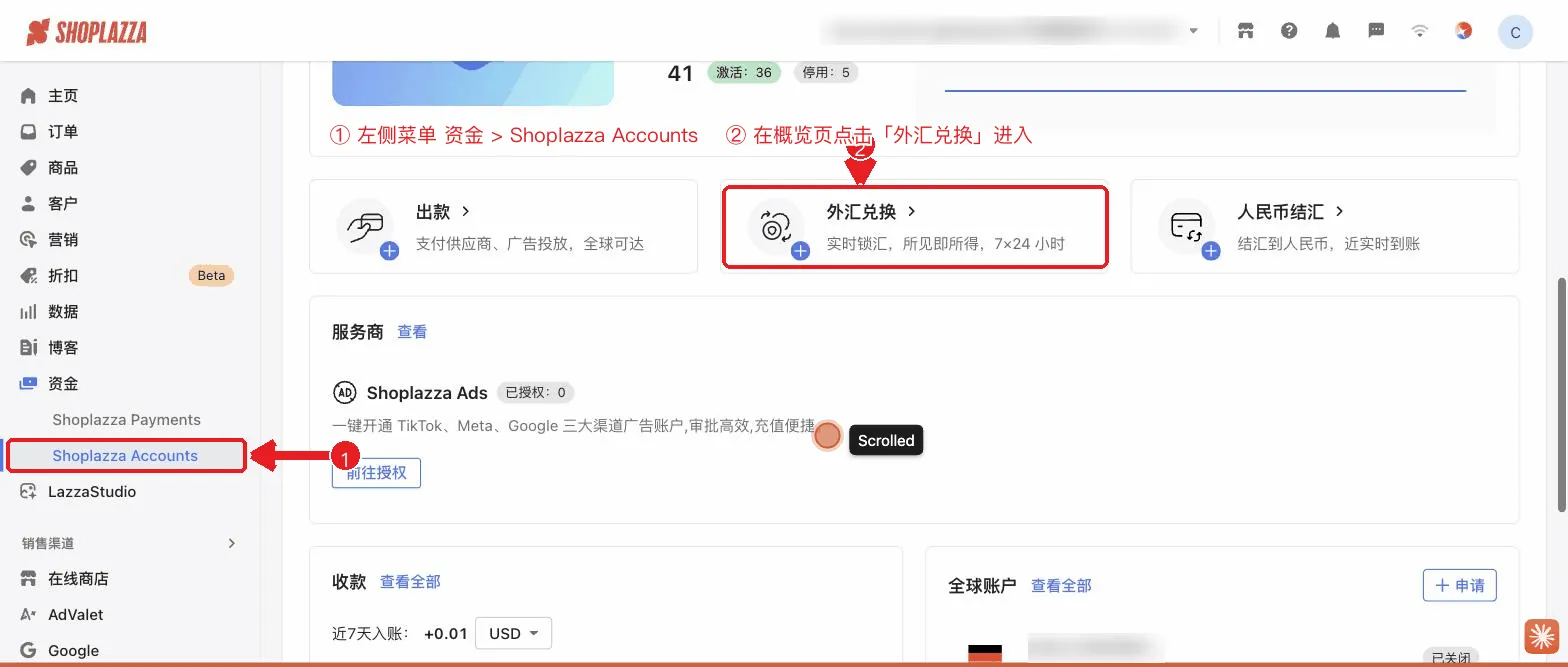
Task: Open the storefront icon in top bar
Action: click(1246, 31)
